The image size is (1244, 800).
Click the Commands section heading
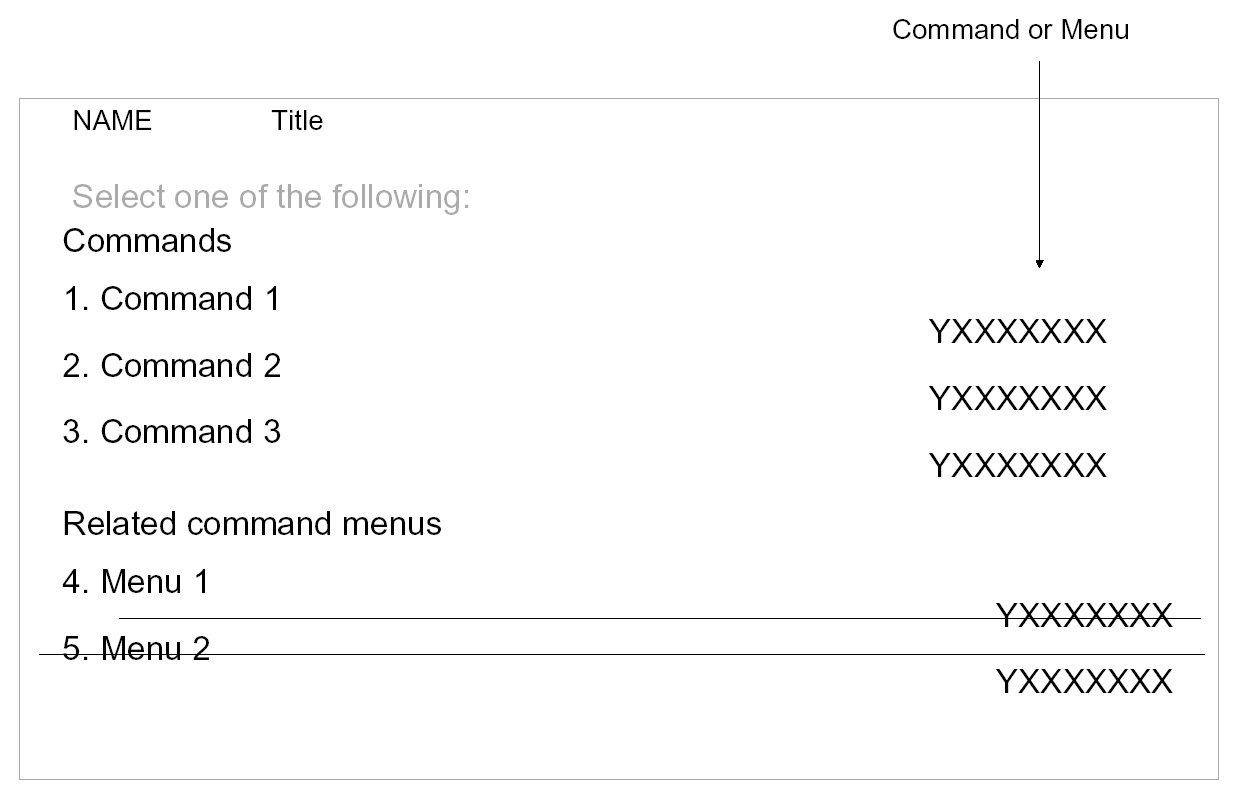147,241
